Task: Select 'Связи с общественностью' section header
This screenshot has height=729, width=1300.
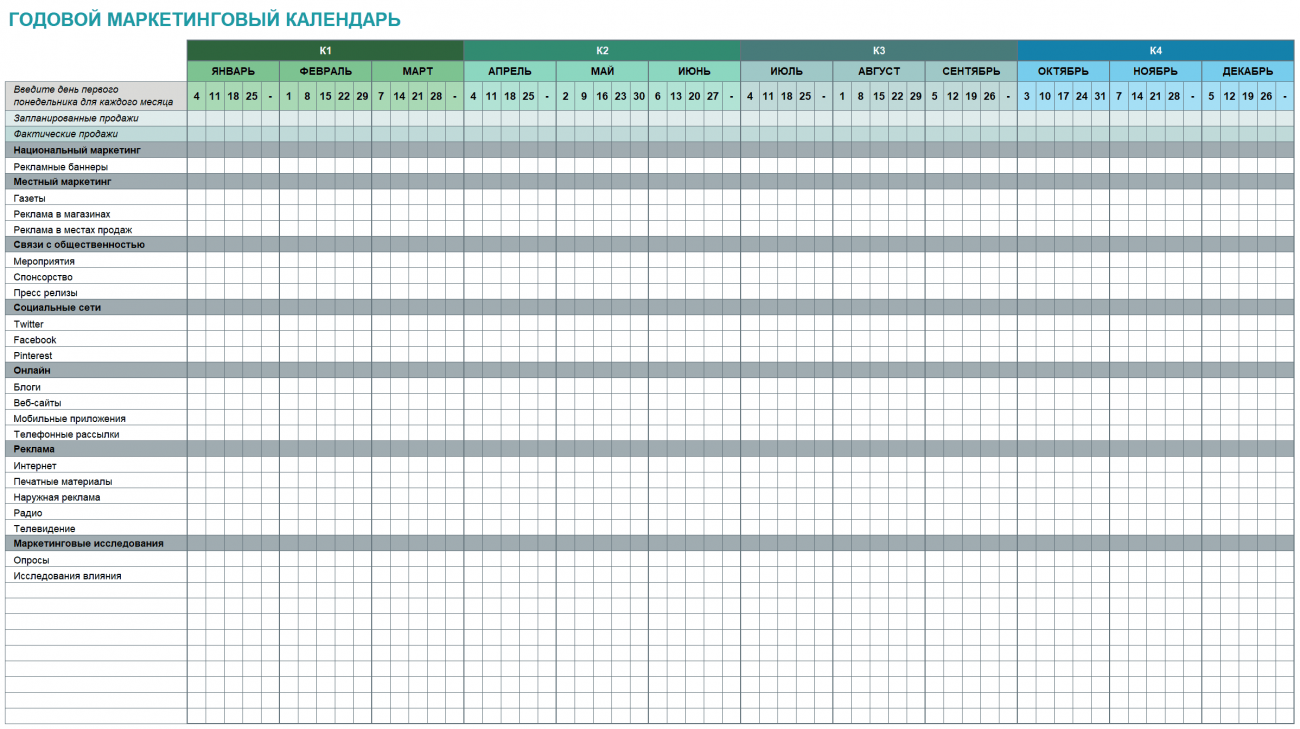Action: tap(96, 244)
